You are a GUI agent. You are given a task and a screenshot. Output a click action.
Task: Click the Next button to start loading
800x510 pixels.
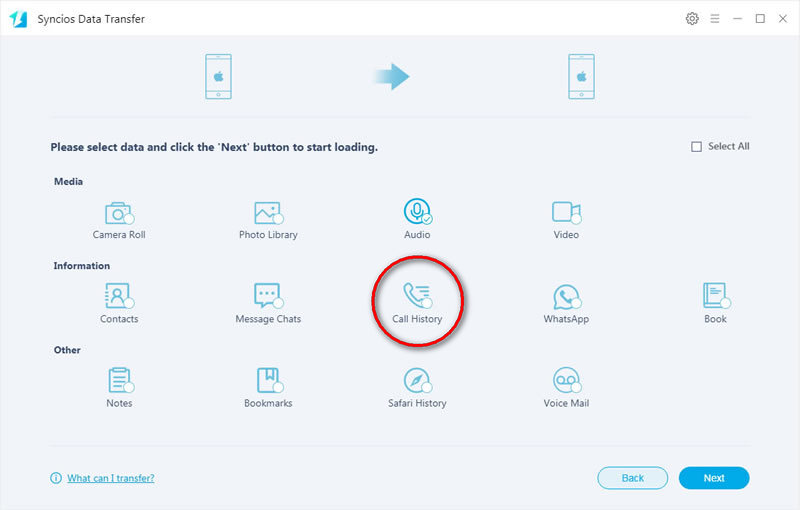[x=714, y=478]
